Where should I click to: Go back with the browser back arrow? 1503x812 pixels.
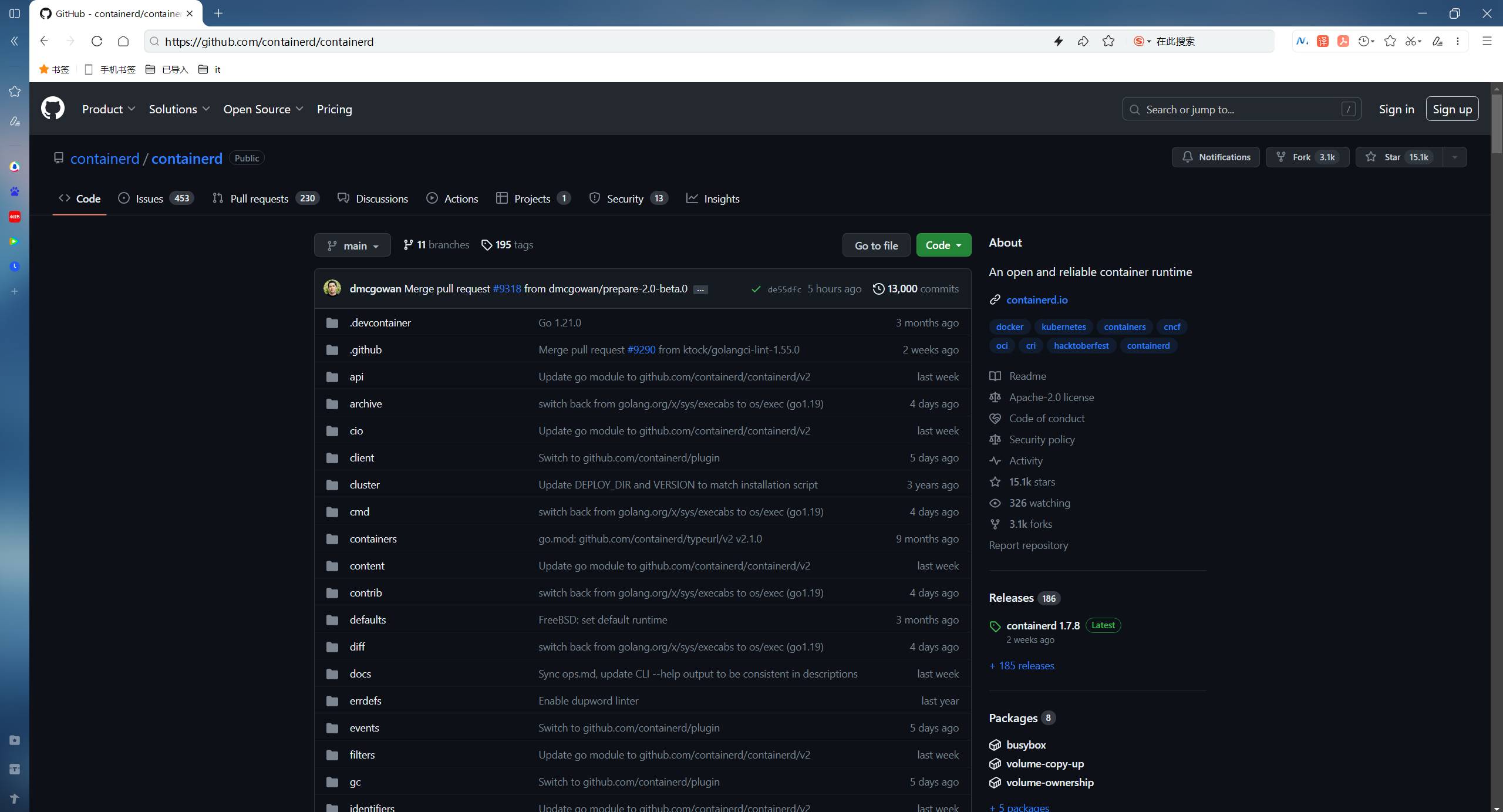coord(44,41)
